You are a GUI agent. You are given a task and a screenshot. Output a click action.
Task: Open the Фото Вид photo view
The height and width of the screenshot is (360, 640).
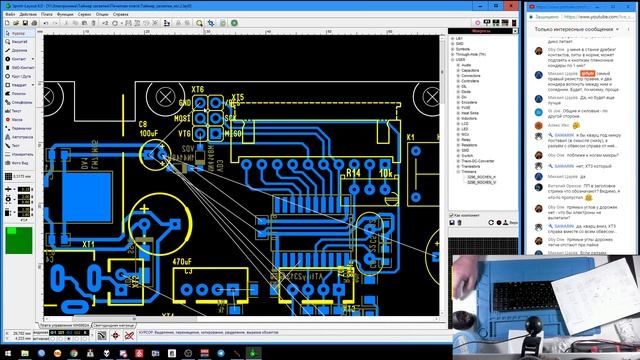[x=19, y=163]
